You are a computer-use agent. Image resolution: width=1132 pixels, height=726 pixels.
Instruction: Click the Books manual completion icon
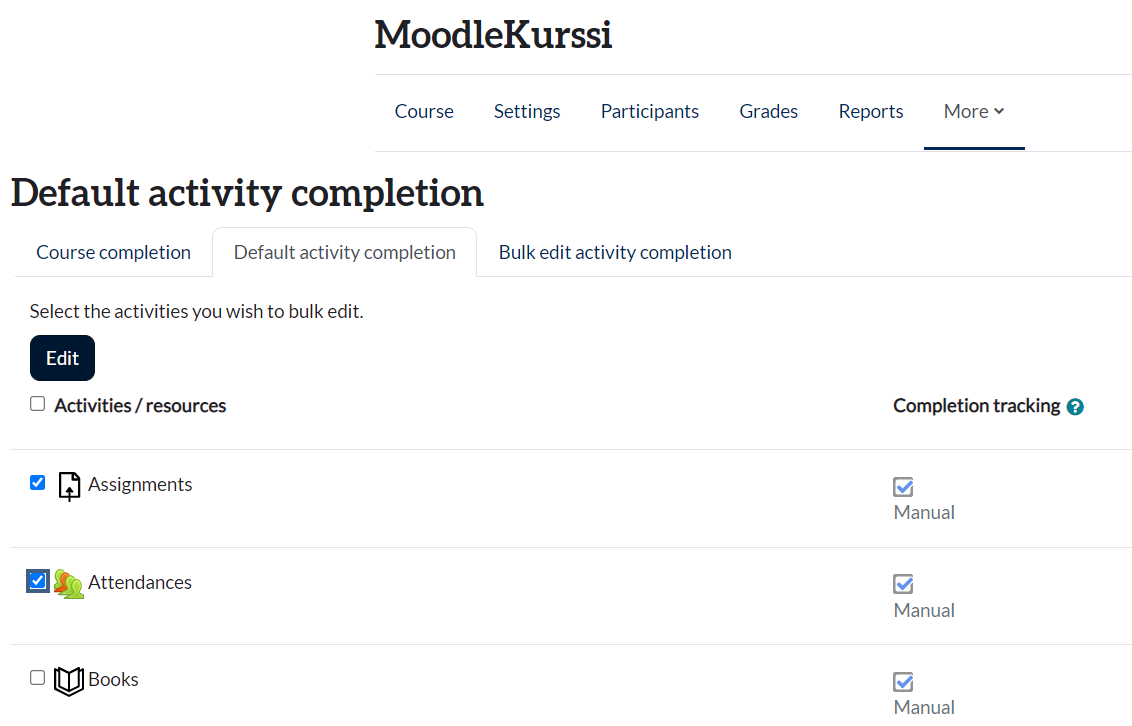click(903, 682)
